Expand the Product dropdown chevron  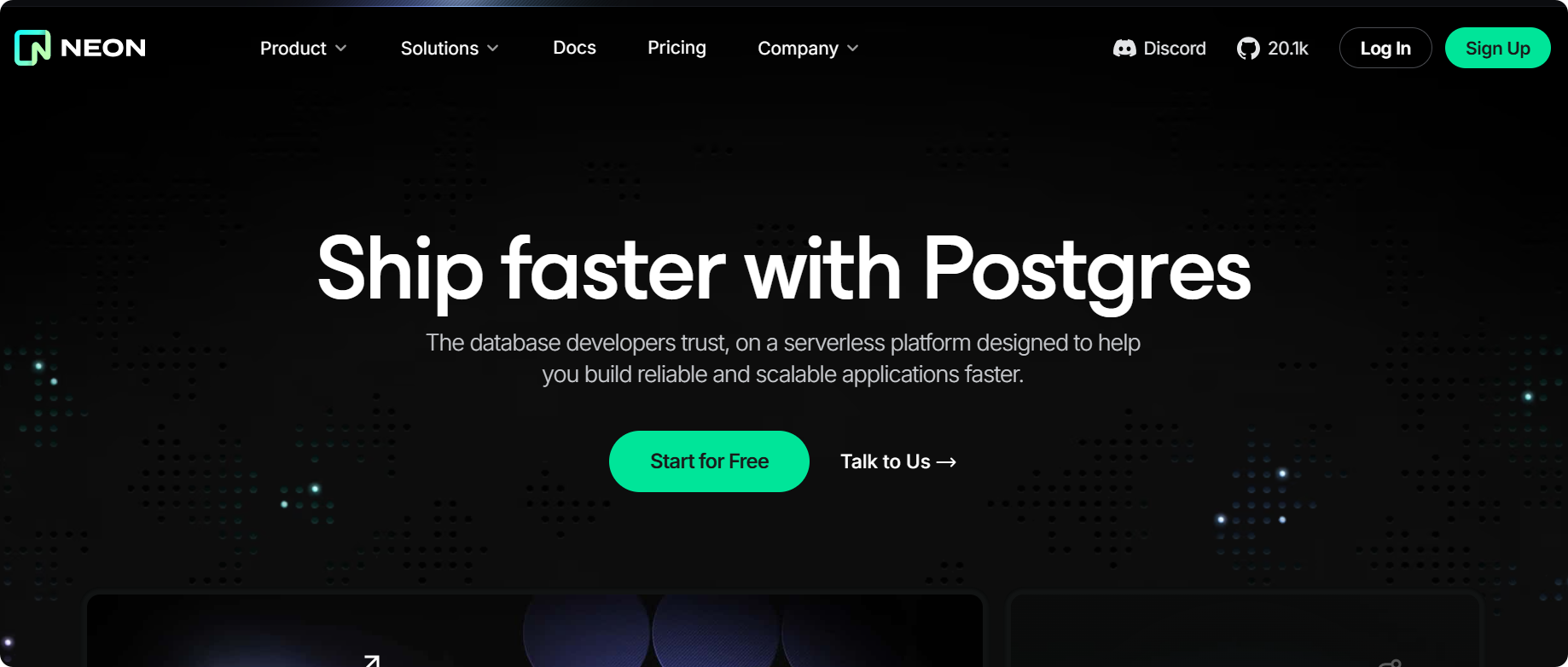point(341,49)
